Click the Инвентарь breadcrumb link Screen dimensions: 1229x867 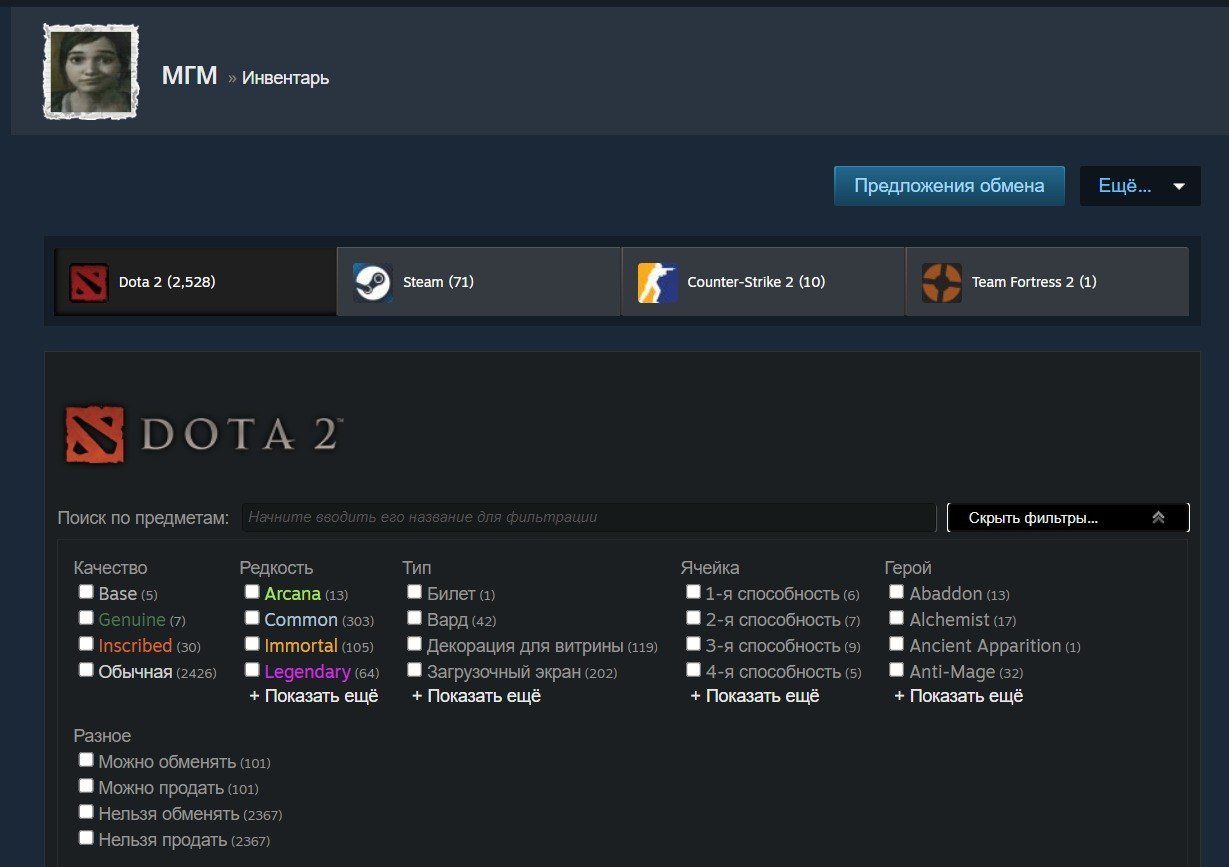coord(286,78)
